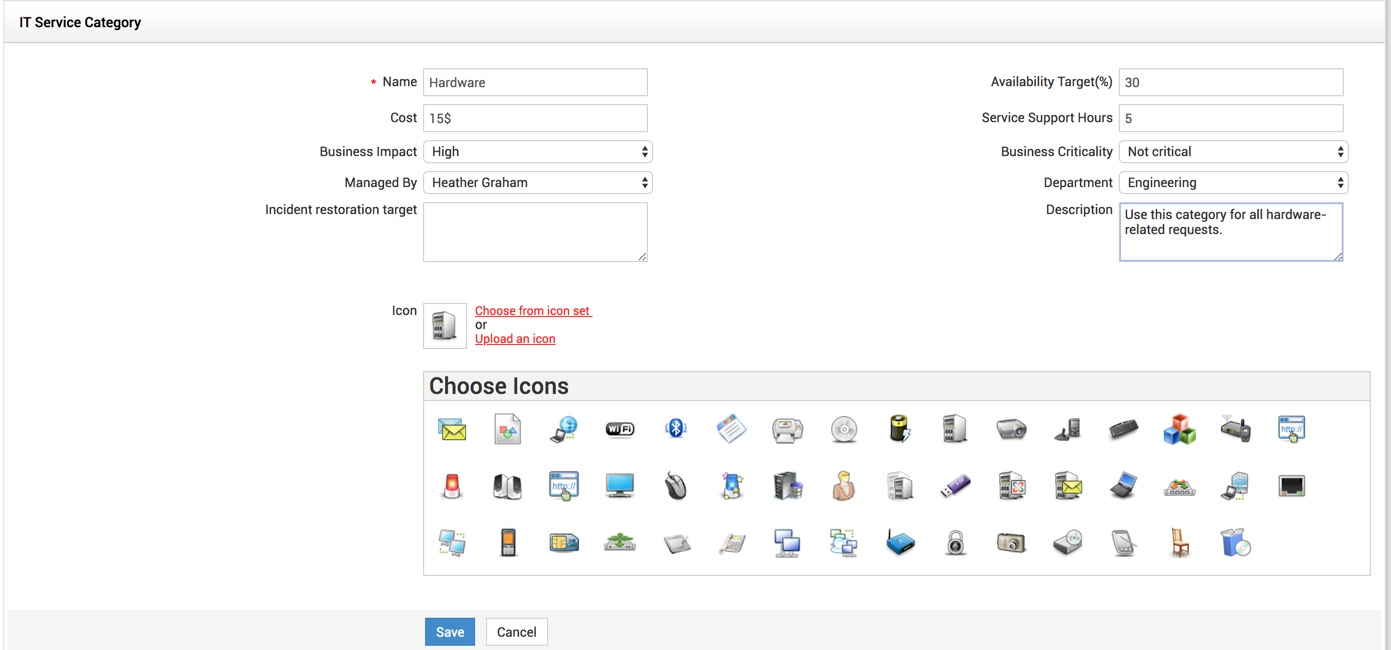This screenshot has width=1391, height=650.
Task: Choose the document with shapes icon
Action: coord(508,430)
